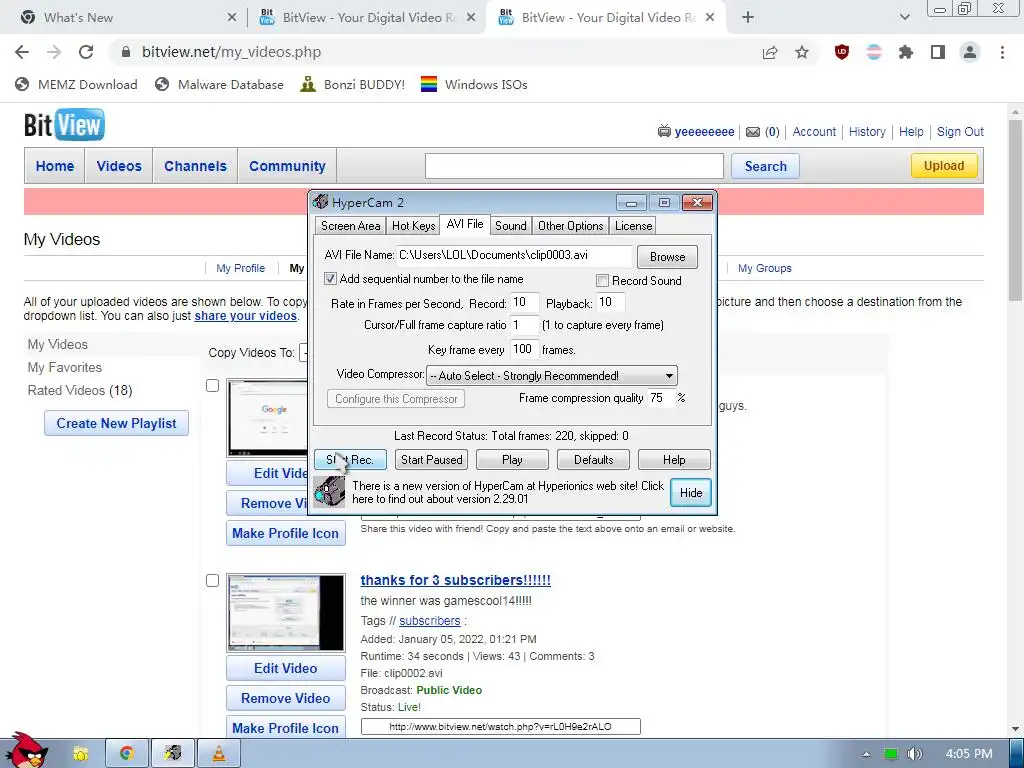Open the share page icon in the address bar
The height and width of the screenshot is (768, 1024).
pyautogui.click(x=770, y=52)
